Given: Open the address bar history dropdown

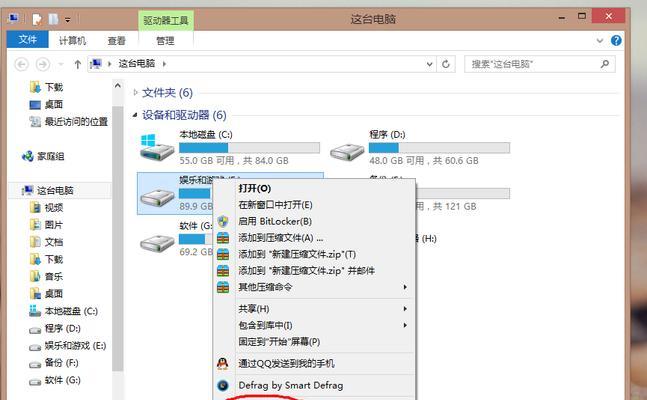Looking at the screenshot, I should (x=430, y=64).
